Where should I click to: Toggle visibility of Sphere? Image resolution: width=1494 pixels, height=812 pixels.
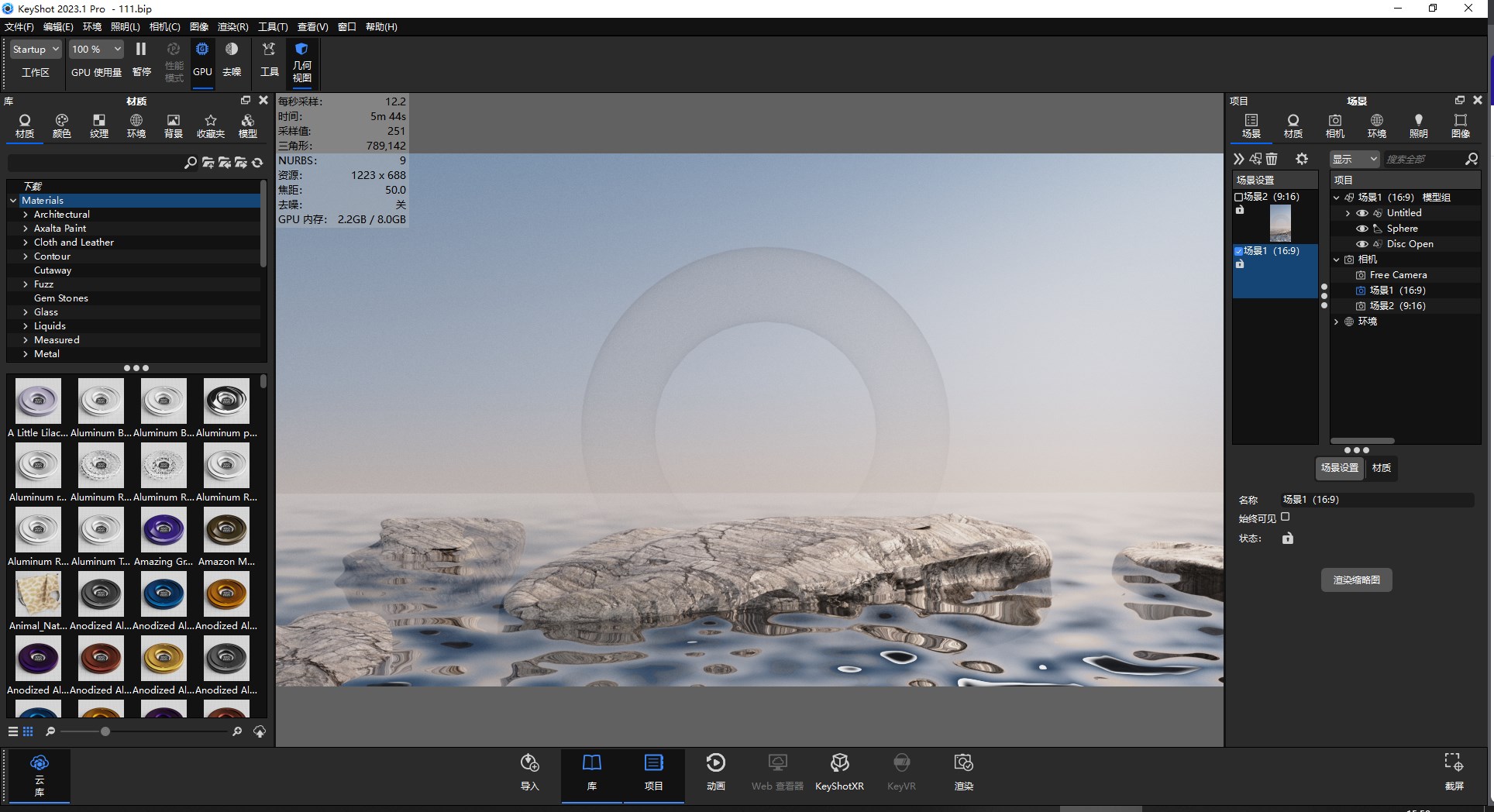1361,229
